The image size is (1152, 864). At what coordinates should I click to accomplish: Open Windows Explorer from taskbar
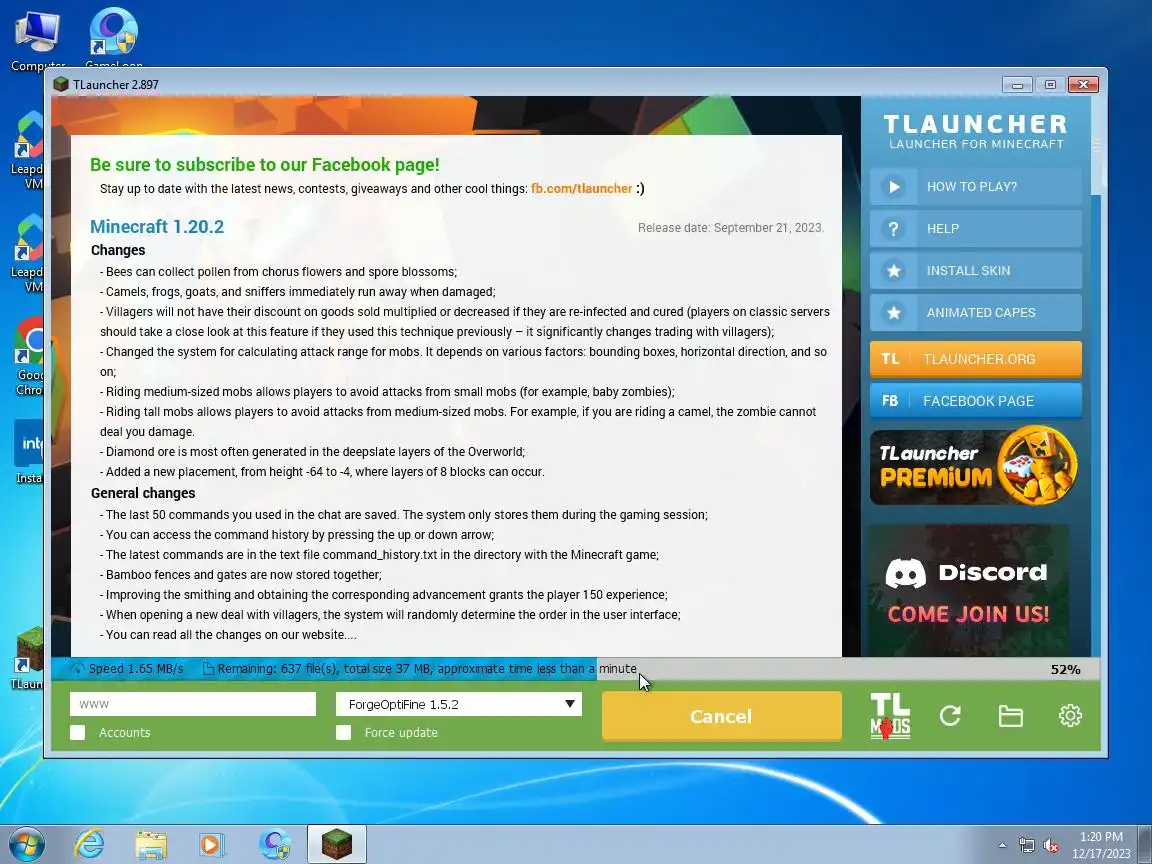pos(151,845)
